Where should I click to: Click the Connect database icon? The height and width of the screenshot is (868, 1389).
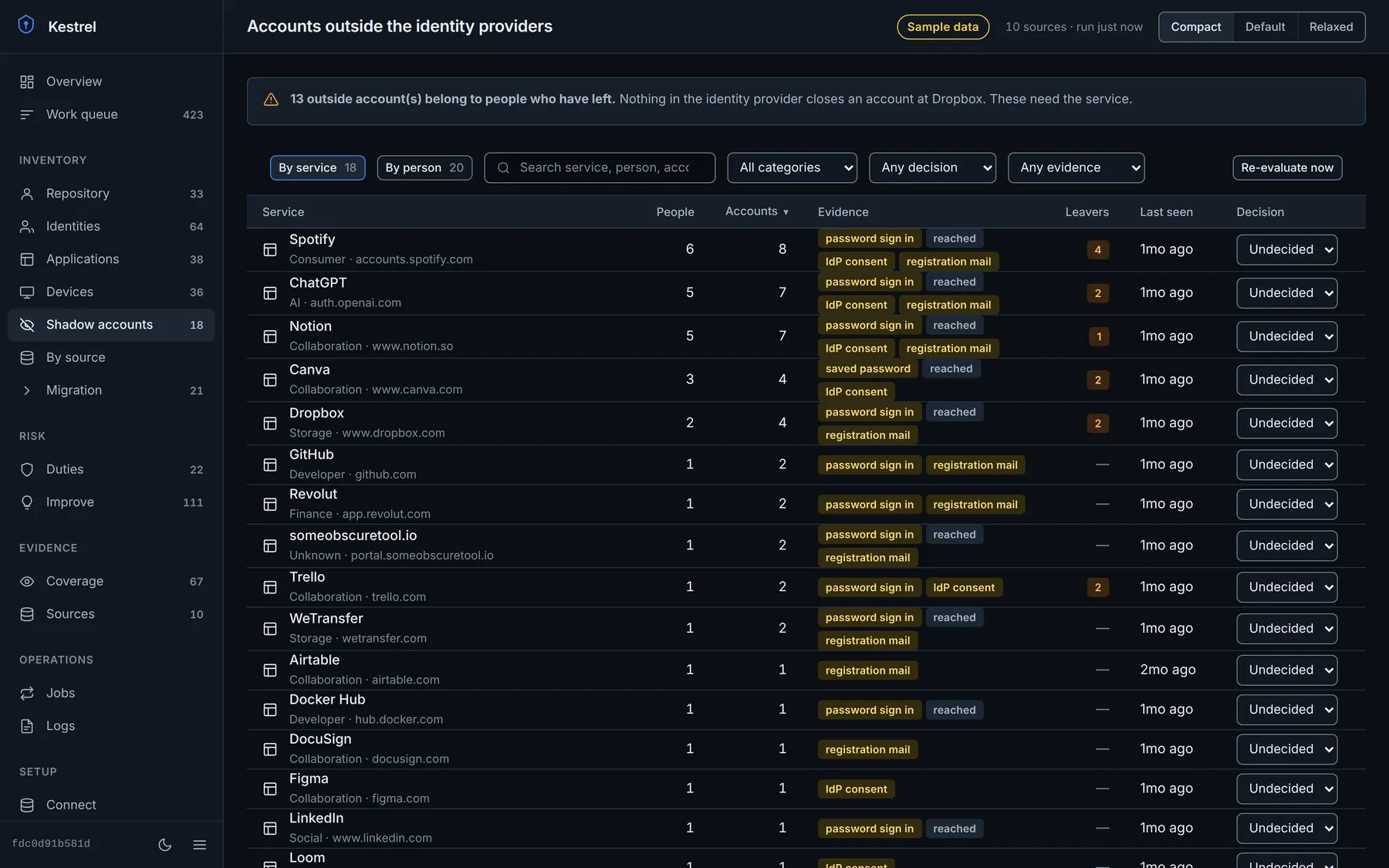[27, 805]
